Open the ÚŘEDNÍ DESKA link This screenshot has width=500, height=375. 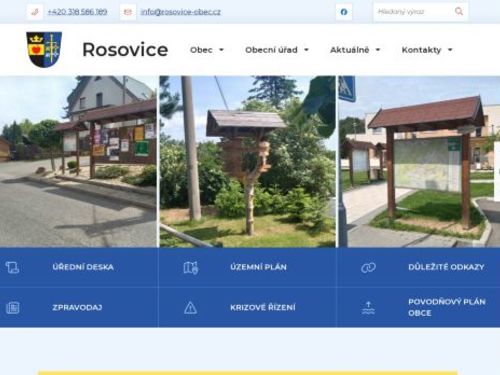coord(83,267)
